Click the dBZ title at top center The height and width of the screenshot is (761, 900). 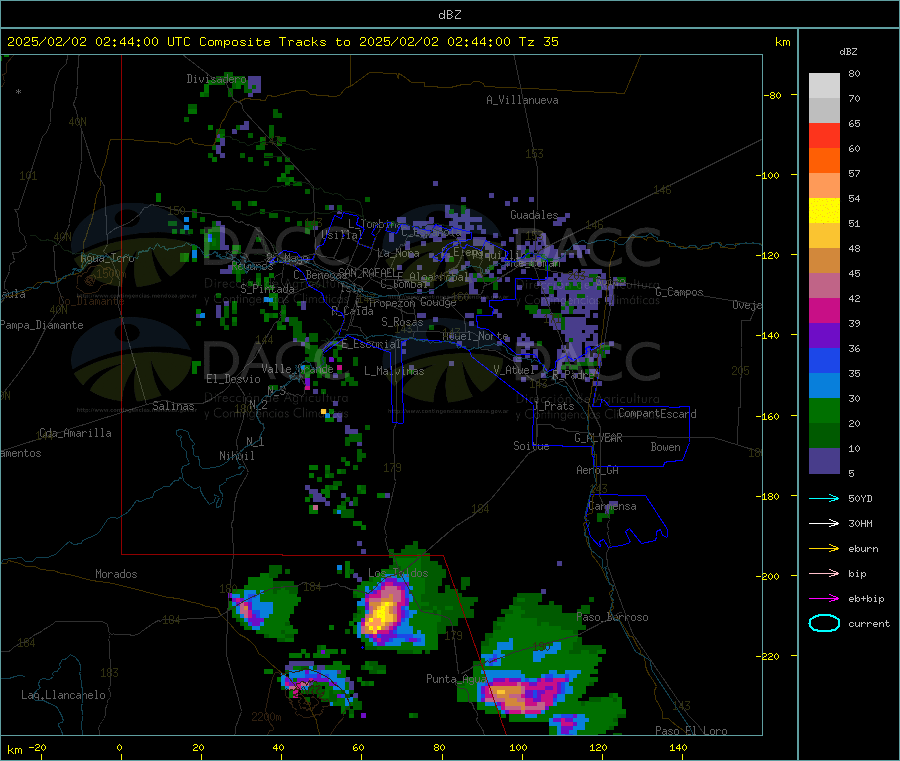[x=449, y=15]
